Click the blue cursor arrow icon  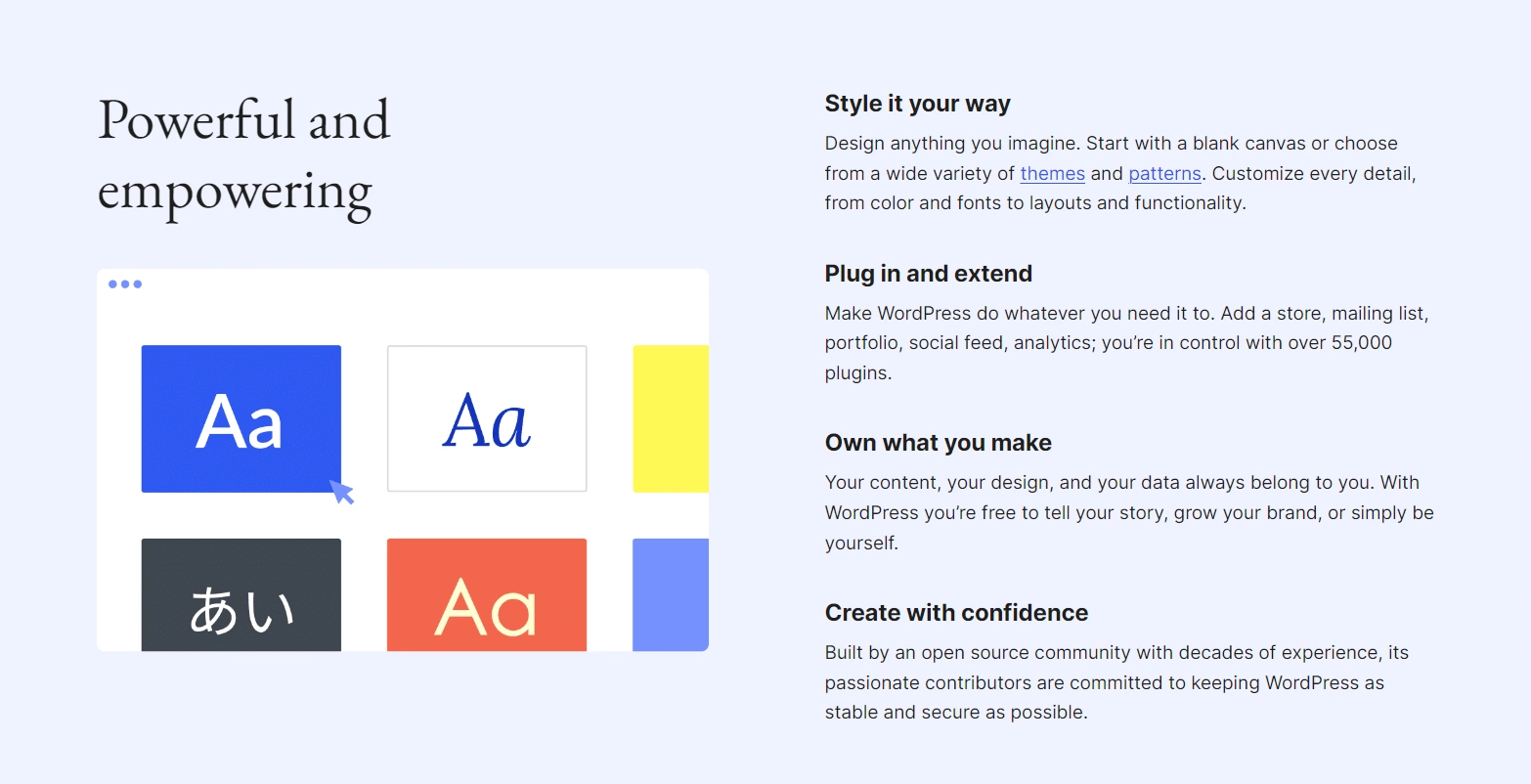(x=341, y=492)
